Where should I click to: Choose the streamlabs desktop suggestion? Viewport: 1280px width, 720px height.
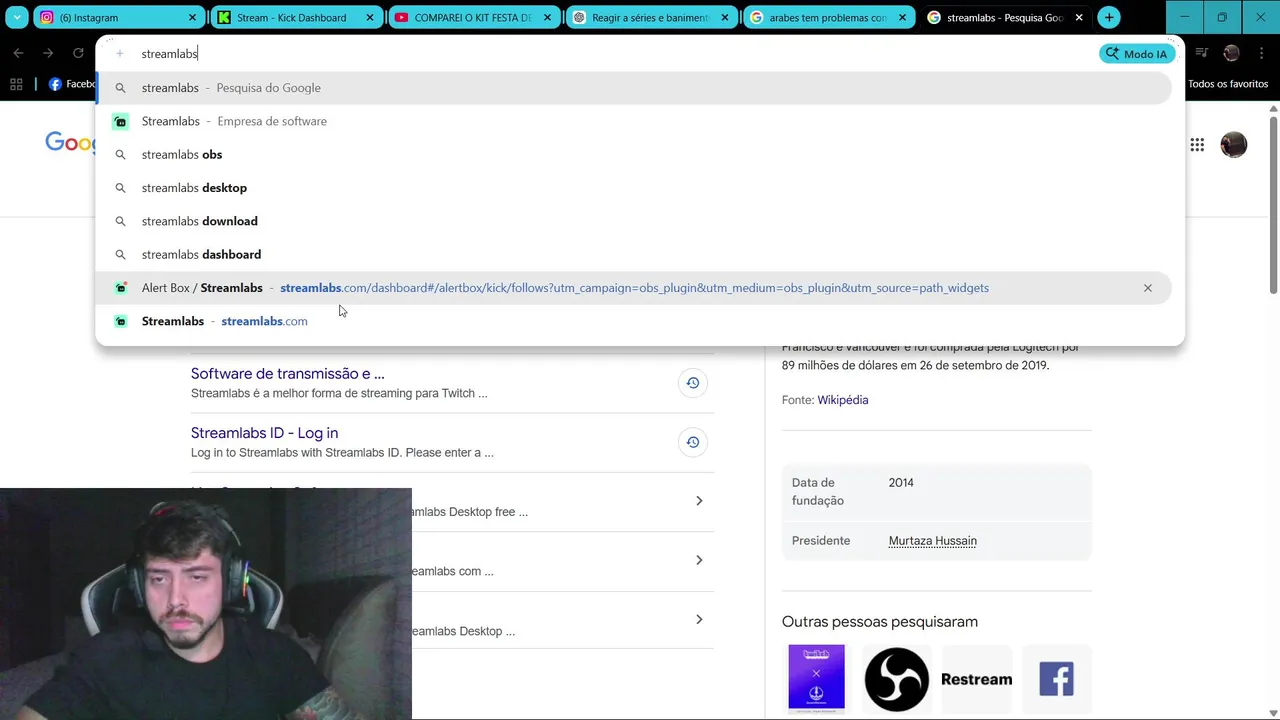coord(634,188)
